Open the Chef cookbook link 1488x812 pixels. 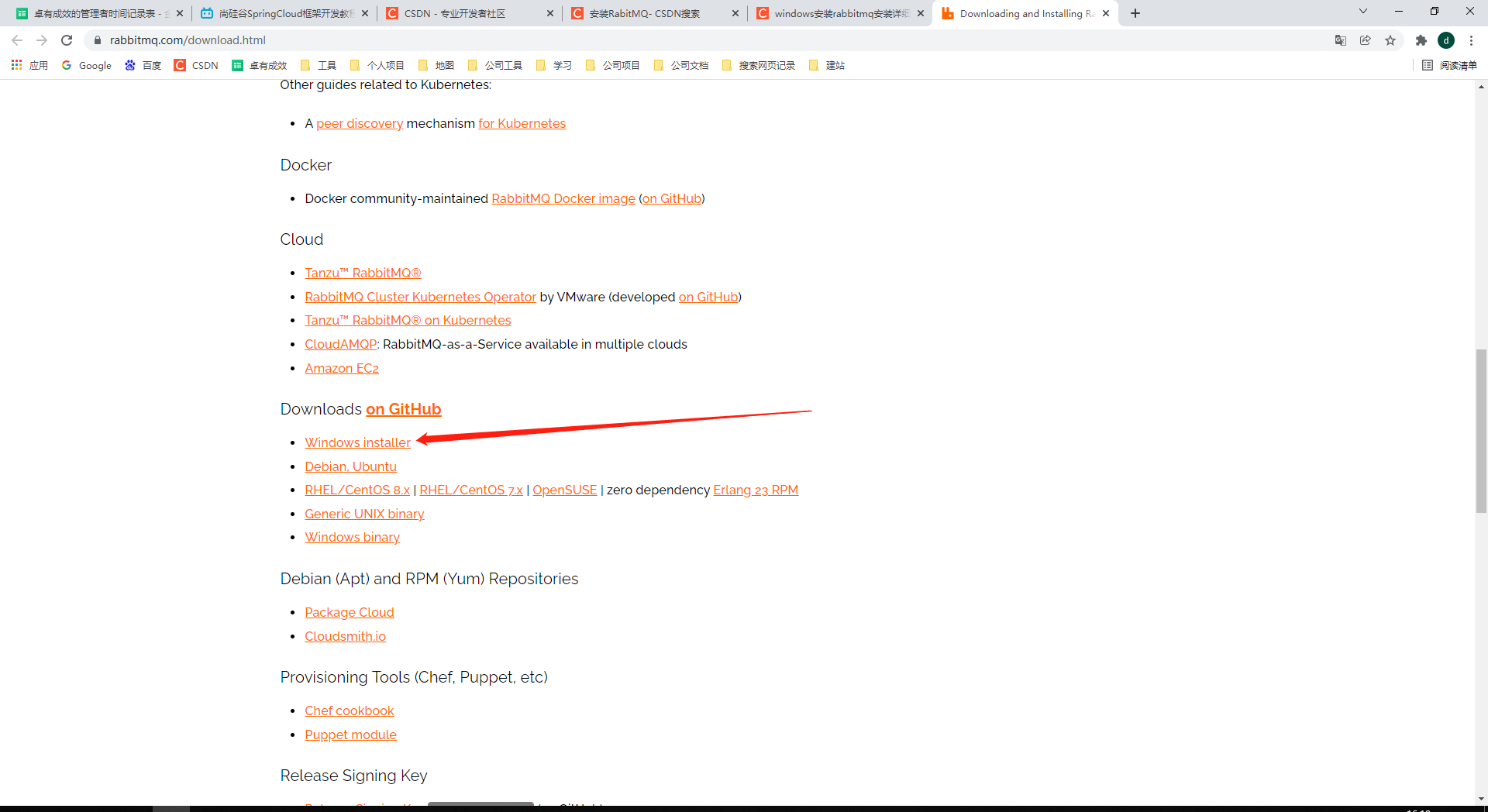tap(350, 710)
